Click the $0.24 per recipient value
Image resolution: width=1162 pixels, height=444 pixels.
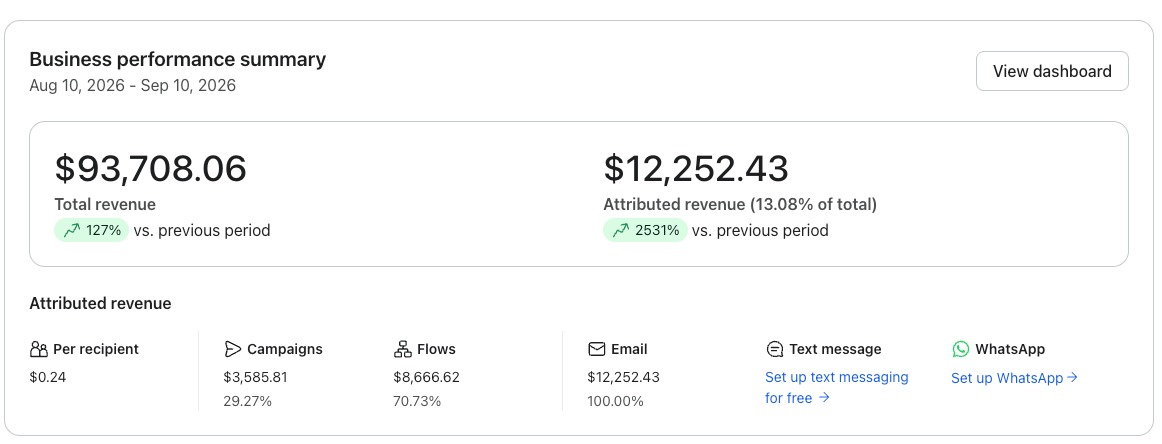click(x=48, y=377)
